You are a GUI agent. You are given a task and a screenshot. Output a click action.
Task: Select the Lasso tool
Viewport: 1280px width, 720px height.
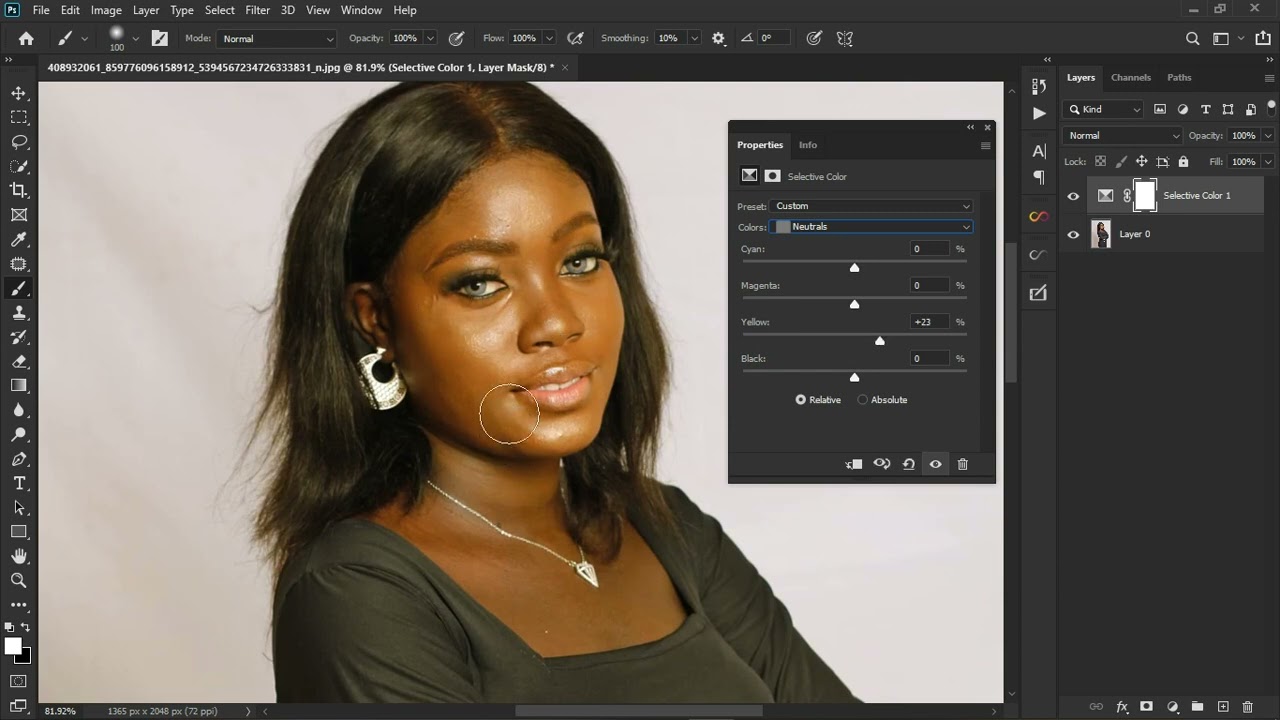click(x=19, y=142)
